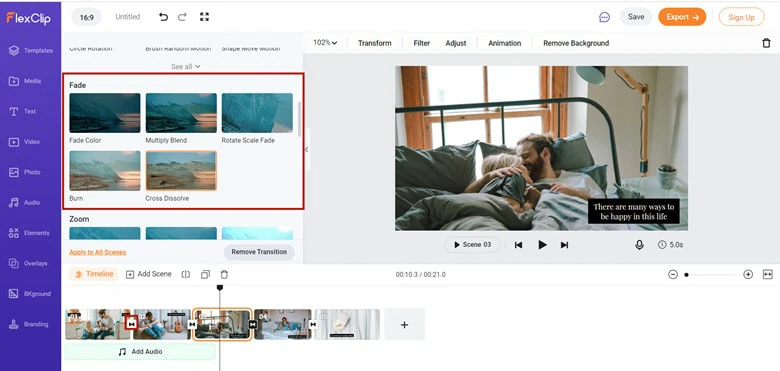This screenshot has height=371, width=780.
Task: Delete selected item with top trash icon
Action: tap(766, 43)
